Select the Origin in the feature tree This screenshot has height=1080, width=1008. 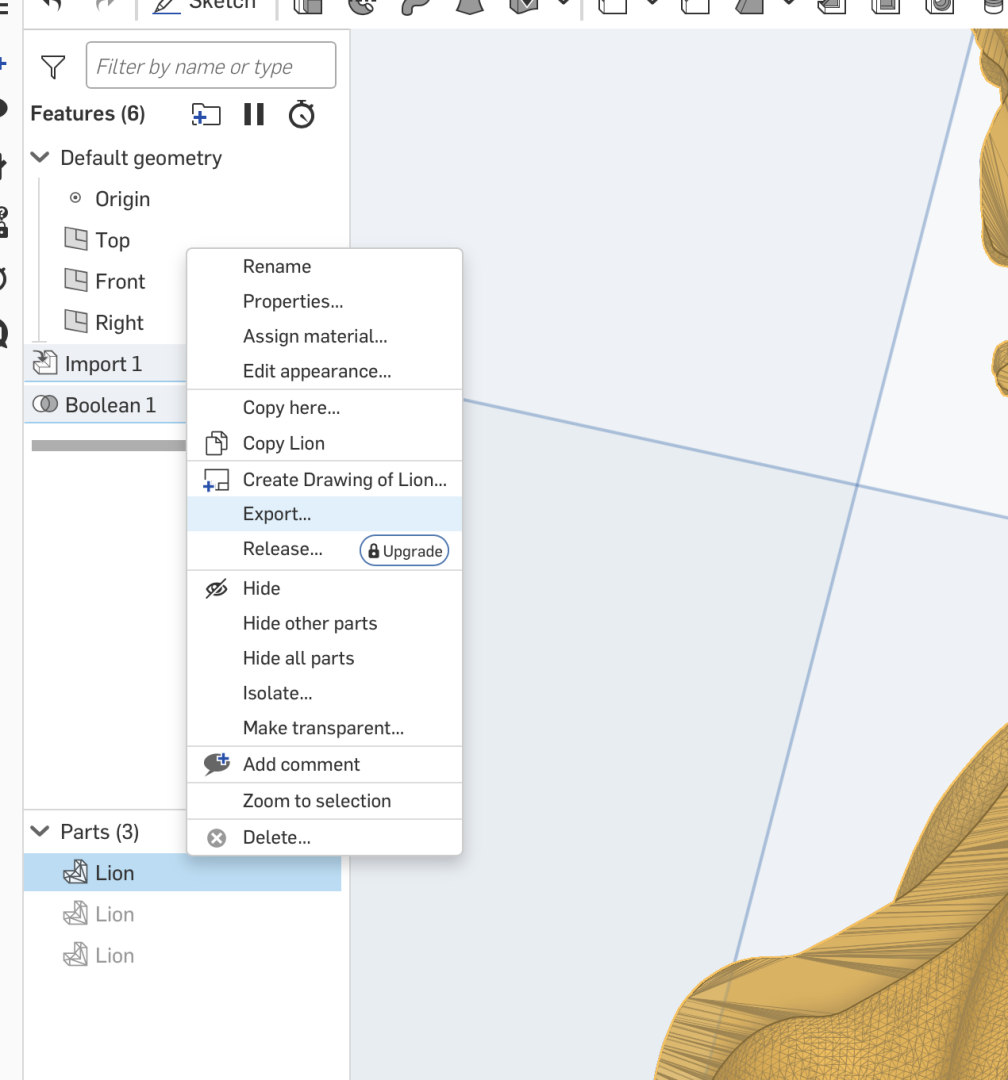click(x=122, y=198)
